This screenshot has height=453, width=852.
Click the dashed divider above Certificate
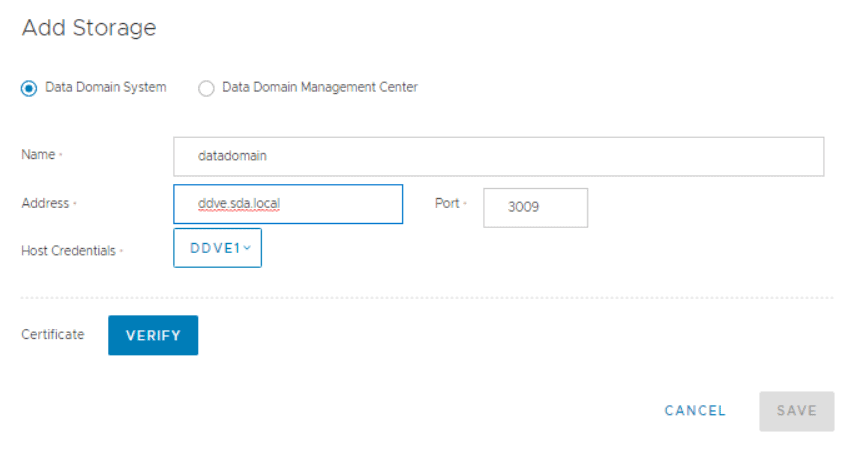(426, 297)
